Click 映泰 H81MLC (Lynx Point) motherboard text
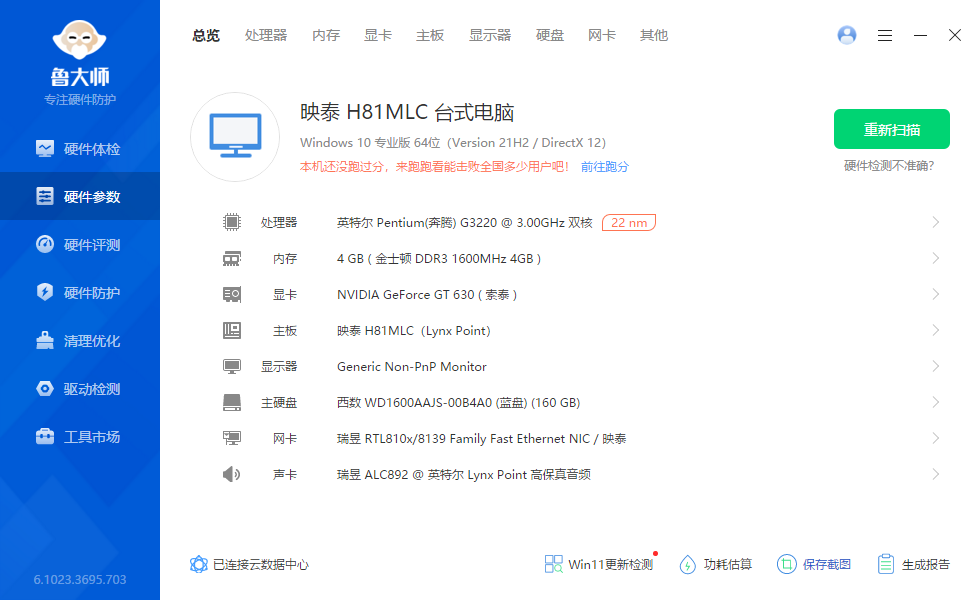This screenshot has height=600, width=980. pos(414,331)
